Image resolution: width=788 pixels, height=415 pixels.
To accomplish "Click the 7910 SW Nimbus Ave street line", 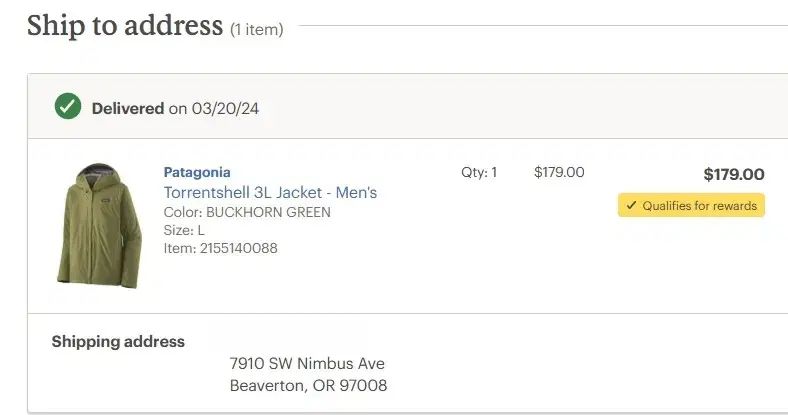I will coord(307,363).
